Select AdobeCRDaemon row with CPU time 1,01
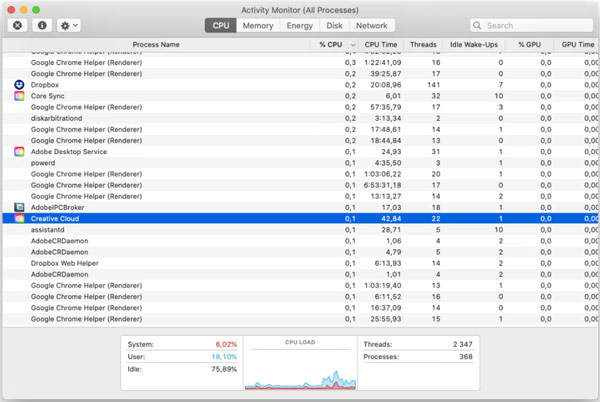This screenshot has height=402, width=600. pyautogui.click(x=300, y=274)
